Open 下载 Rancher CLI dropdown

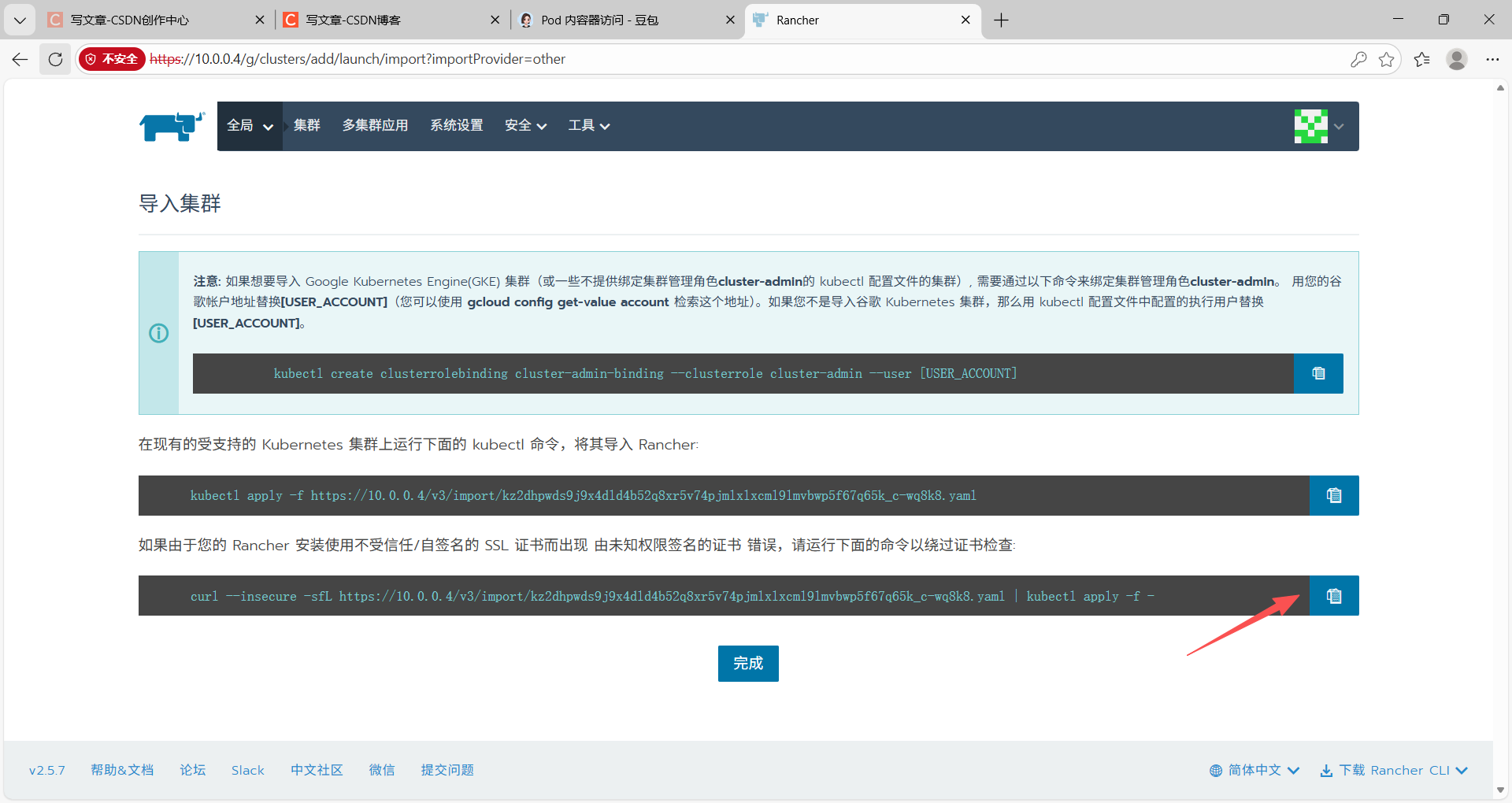(1395, 771)
